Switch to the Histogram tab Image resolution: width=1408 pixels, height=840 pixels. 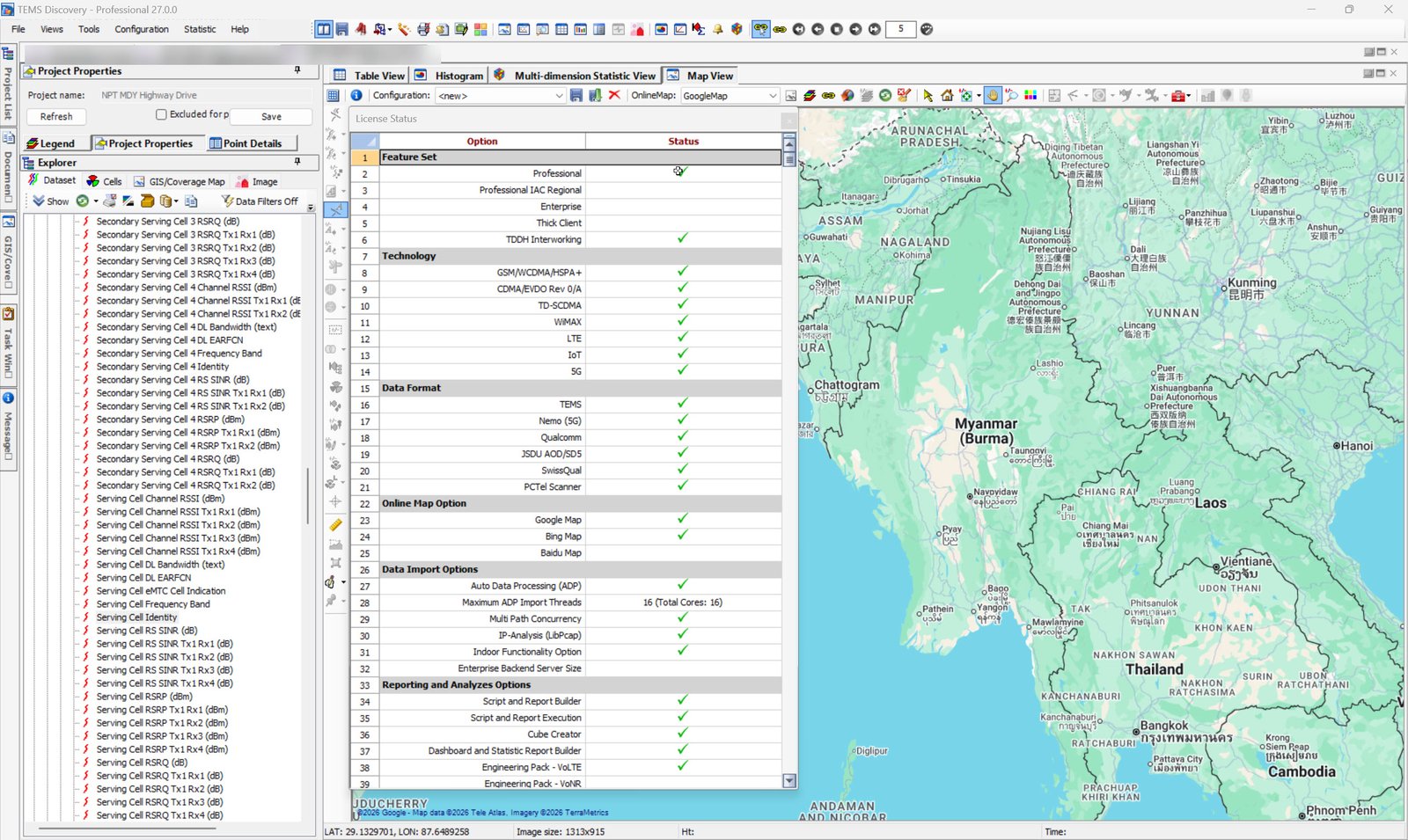[458, 76]
